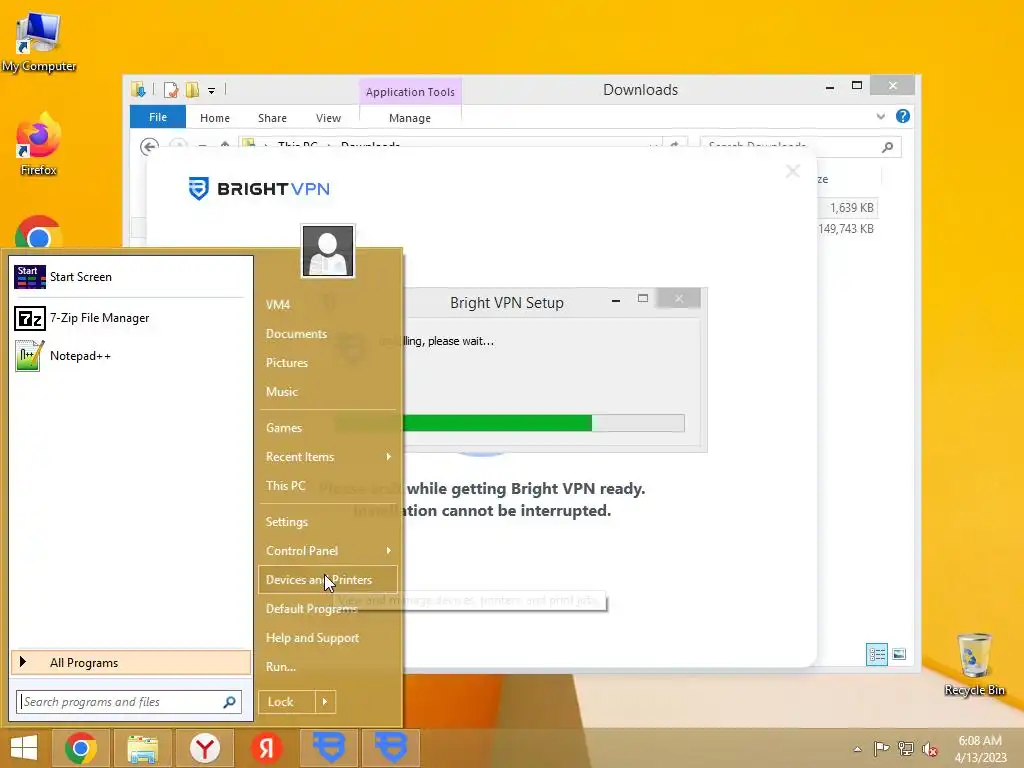Select the 1,639 KB file size cell

coord(852,208)
